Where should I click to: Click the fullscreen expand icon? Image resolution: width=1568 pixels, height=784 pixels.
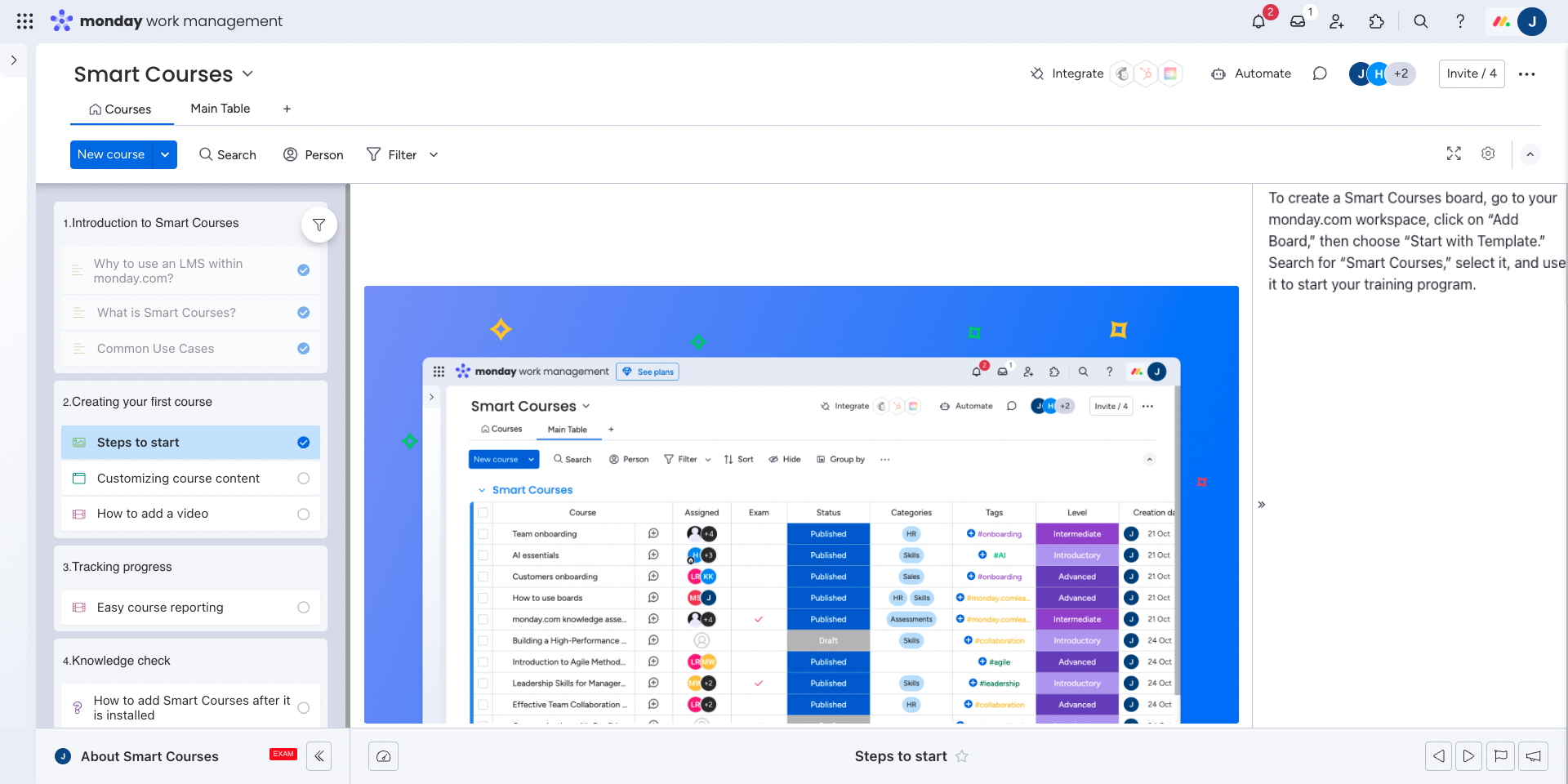[x=1454, y=154]
